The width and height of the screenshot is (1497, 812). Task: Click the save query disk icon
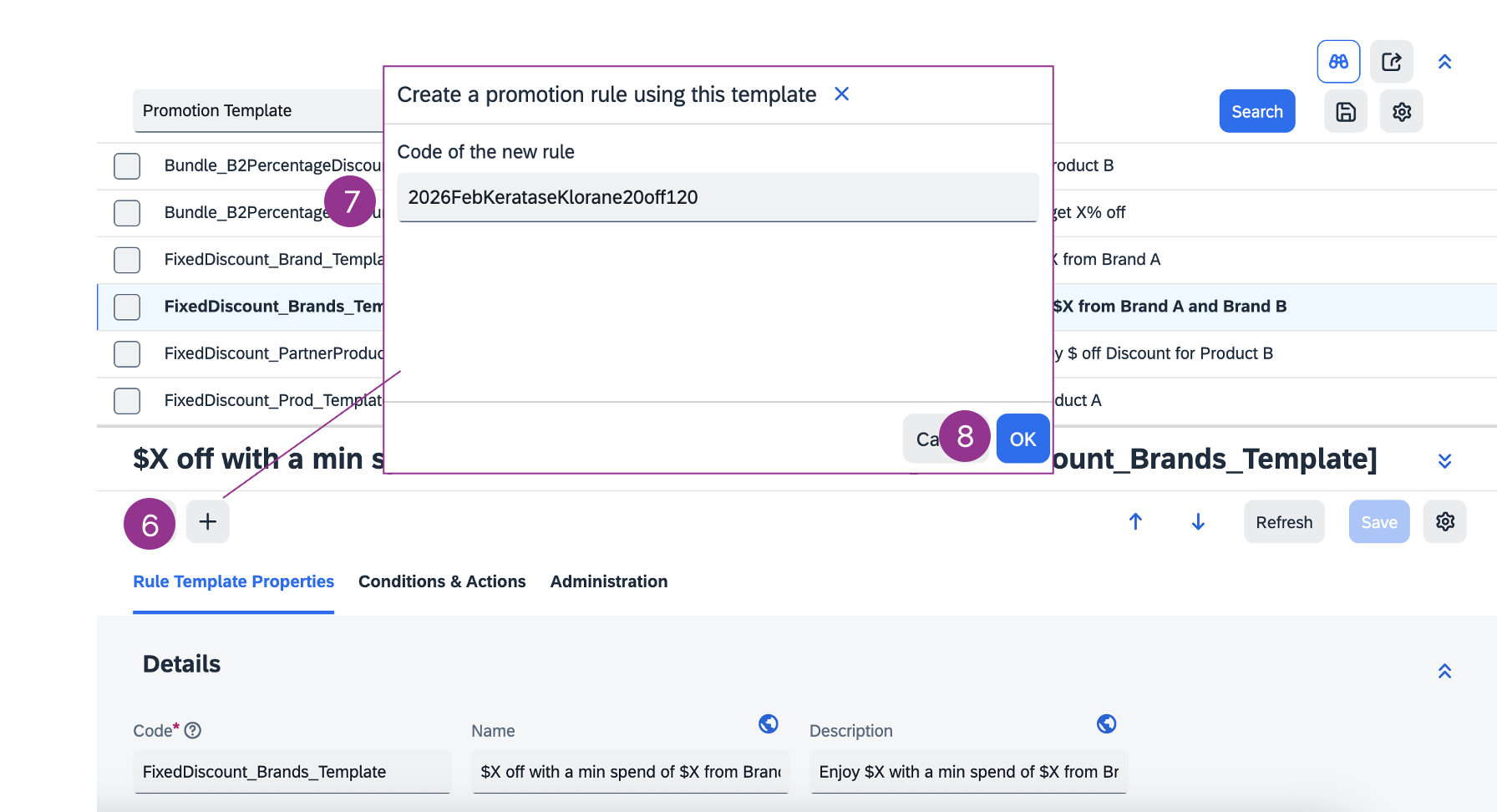click(x=1345, y=112)
